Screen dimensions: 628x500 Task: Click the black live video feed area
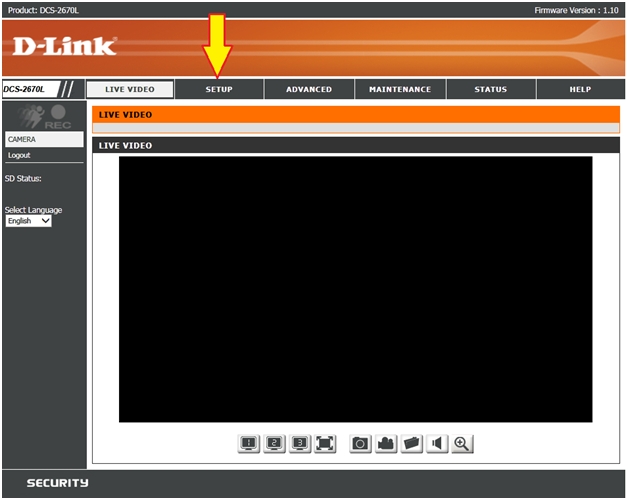click(x=355, y=289)
